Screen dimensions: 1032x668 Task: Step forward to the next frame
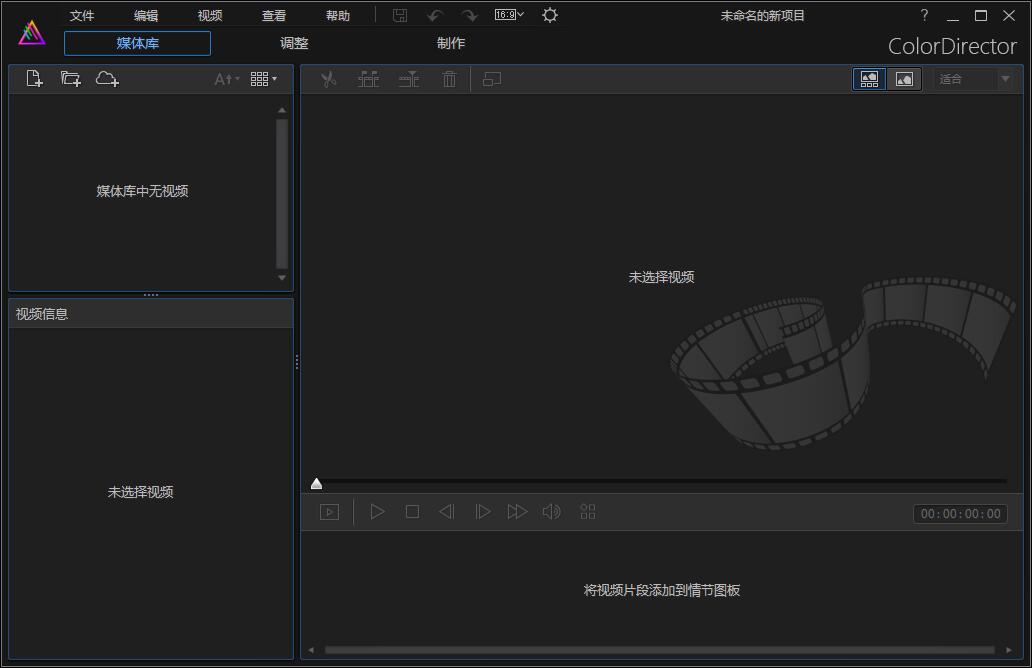click(482, 512)
